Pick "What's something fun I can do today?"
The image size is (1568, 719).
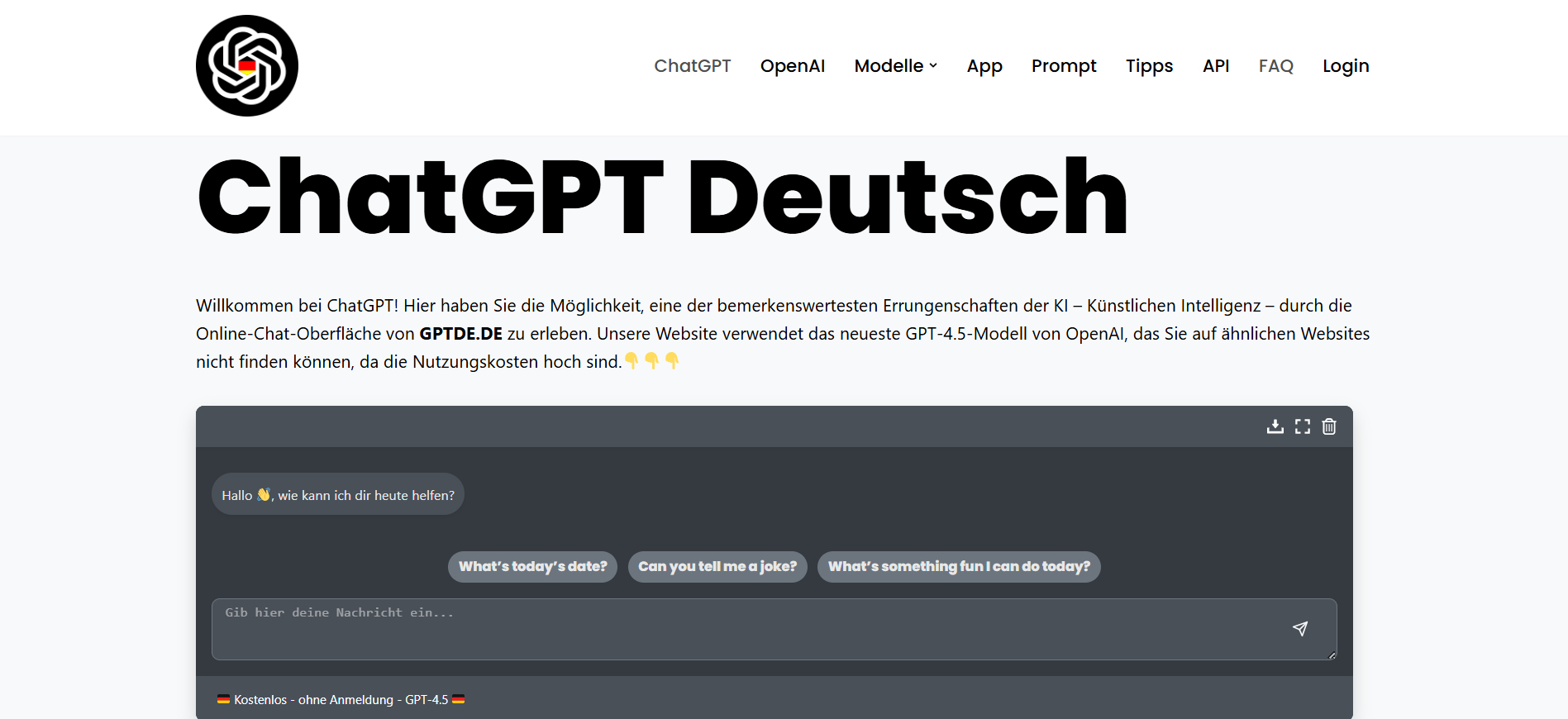coord(958,567)
